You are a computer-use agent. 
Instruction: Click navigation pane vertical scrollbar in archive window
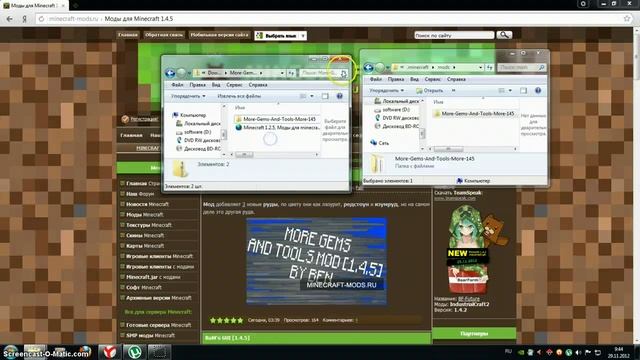click(x=224, y=134)
